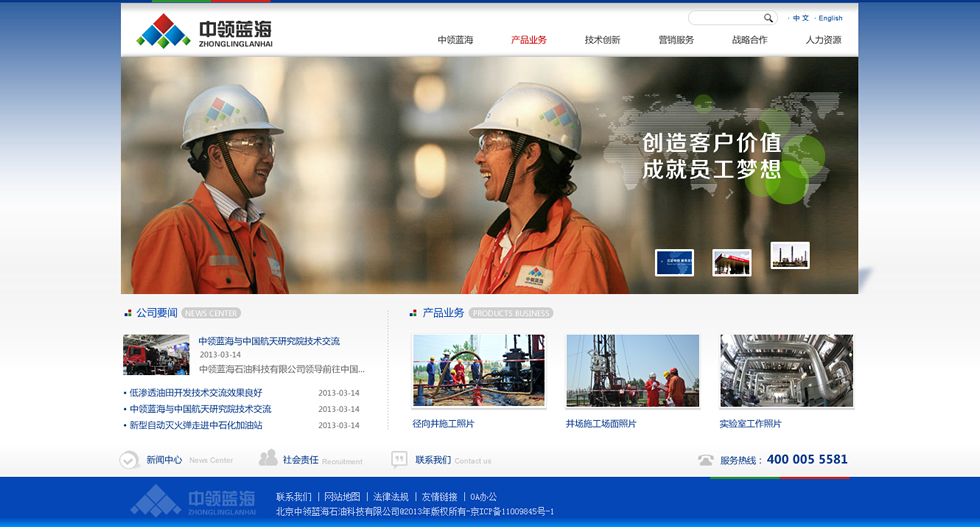980x527 pixels.
Task: Select the third banner slide thumbnail
Action: click(789, 255)
